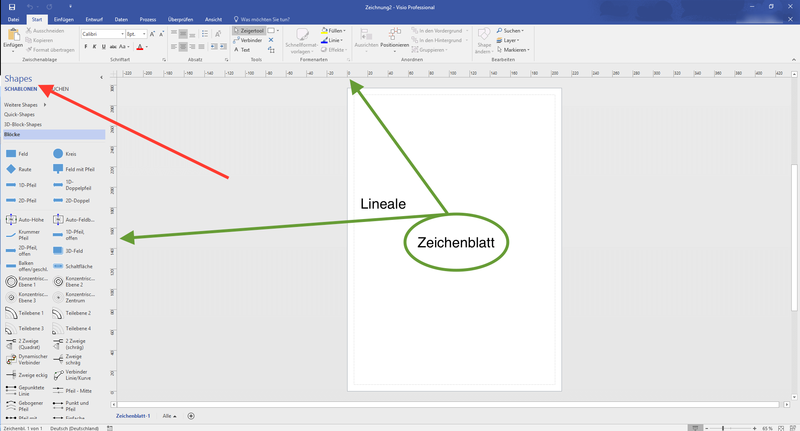Image resolution: width=800 pixels, height=431 pixels.
Task: Choose the Kreis shape from Blöcke
Action: pos(70,154)
